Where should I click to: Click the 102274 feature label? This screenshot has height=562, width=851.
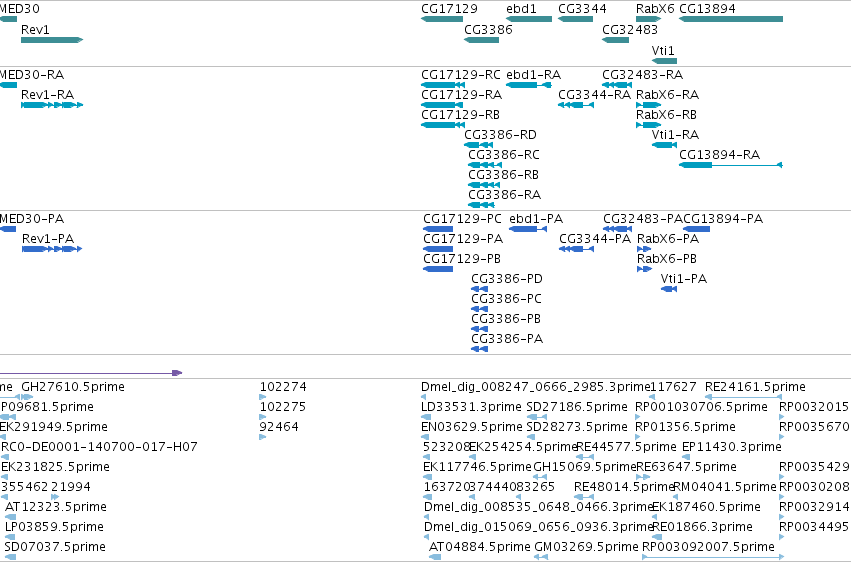[x=283, y=387]
